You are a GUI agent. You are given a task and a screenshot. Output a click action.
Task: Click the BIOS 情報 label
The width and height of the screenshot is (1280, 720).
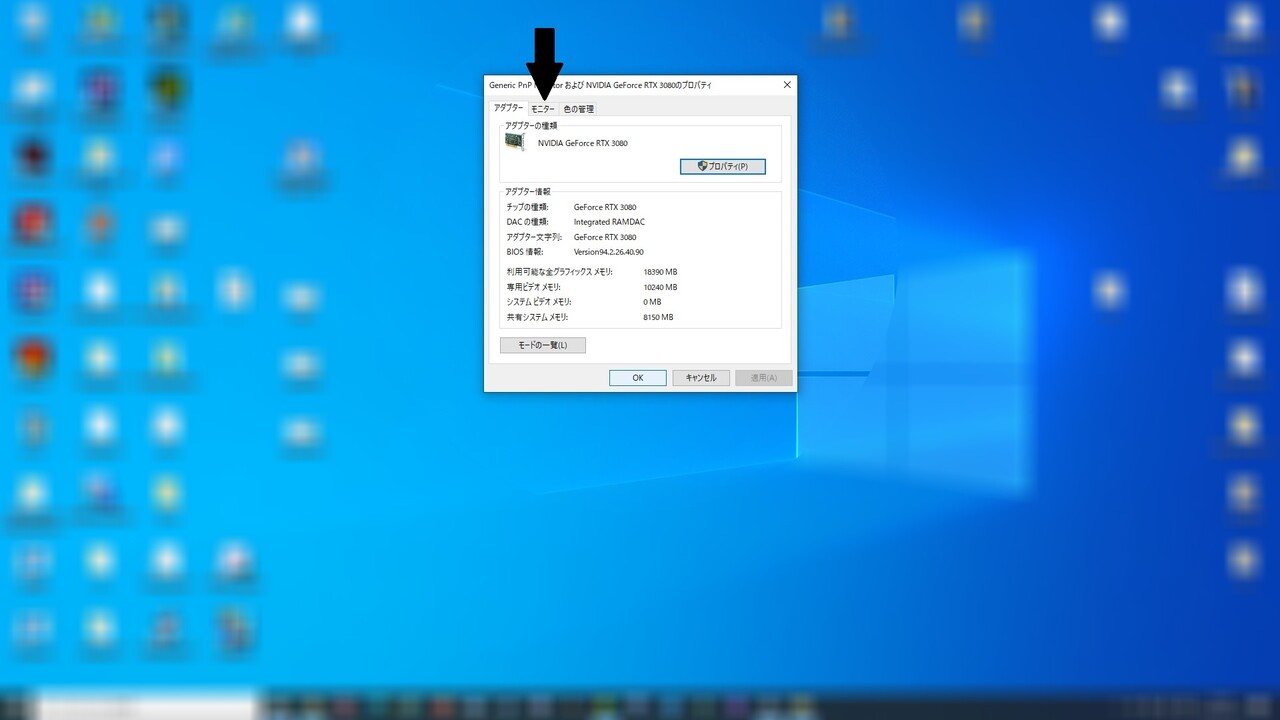tap(525, 252)
